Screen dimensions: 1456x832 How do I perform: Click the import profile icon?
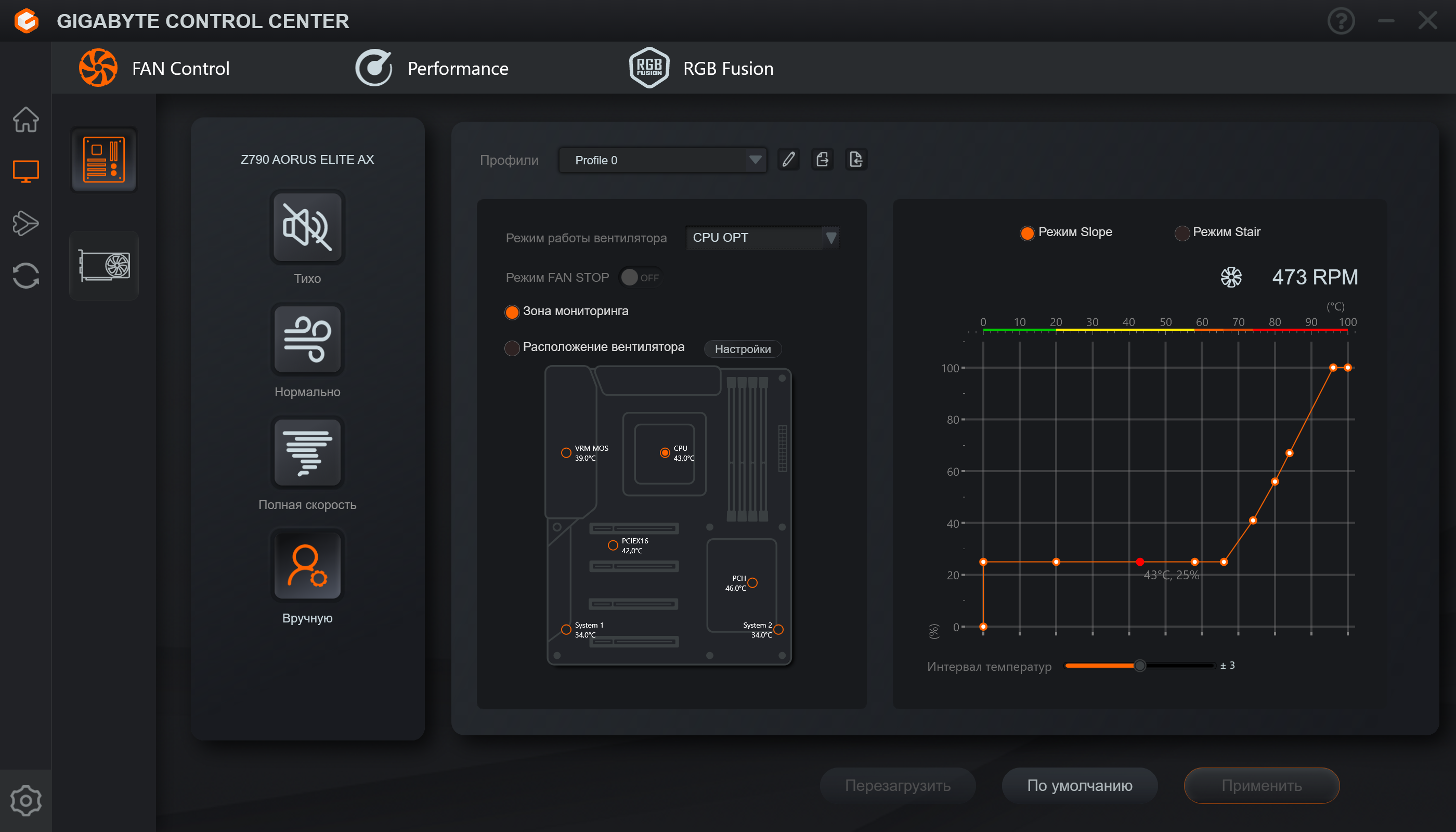tap(855, 160)
